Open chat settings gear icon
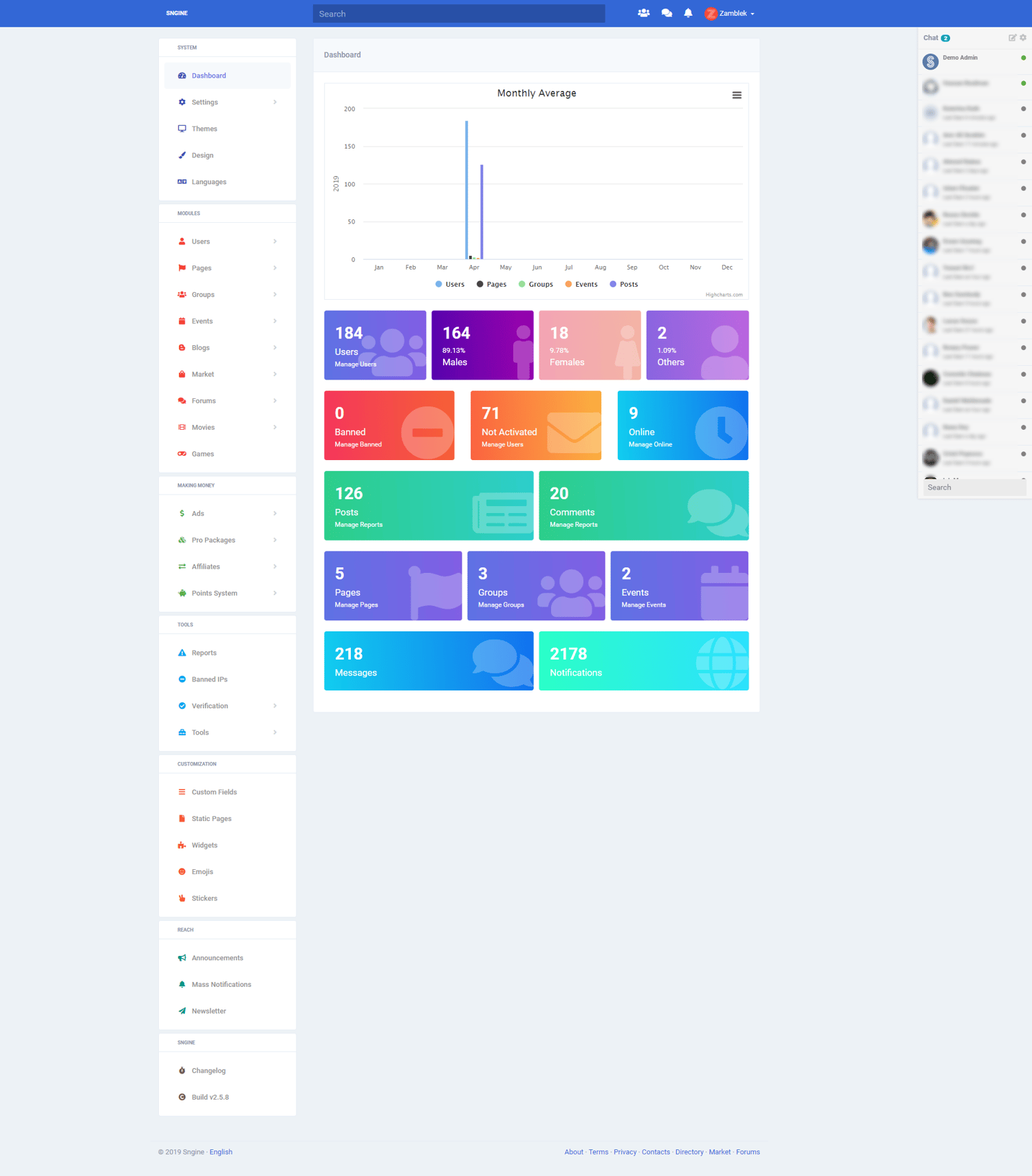 pos(1023,38)
